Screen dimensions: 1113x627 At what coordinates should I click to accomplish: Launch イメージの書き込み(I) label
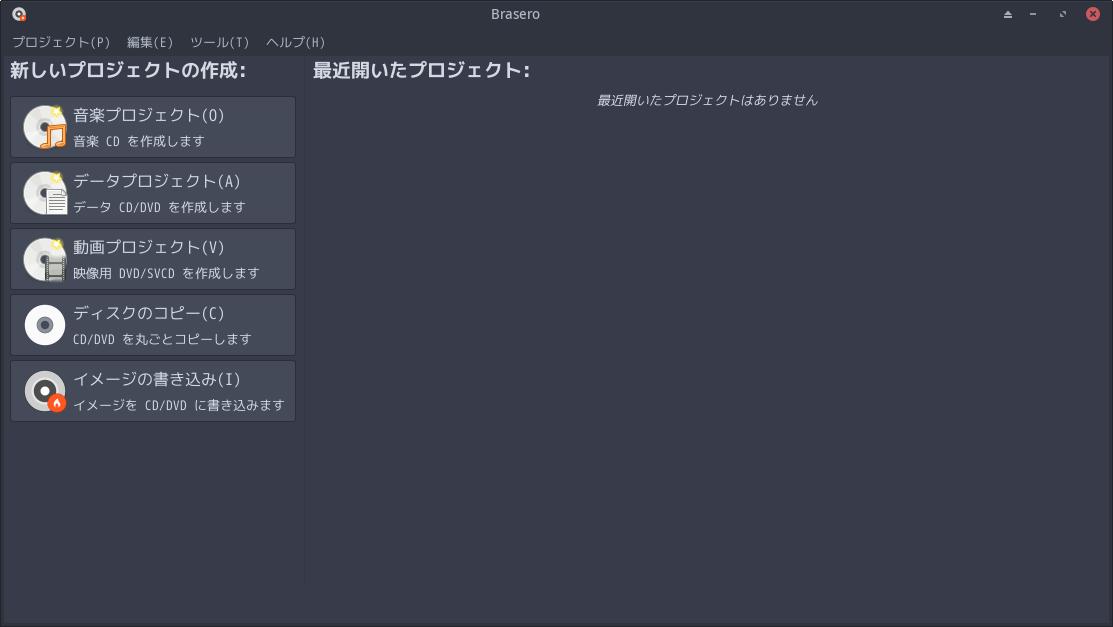click(157, 379)
